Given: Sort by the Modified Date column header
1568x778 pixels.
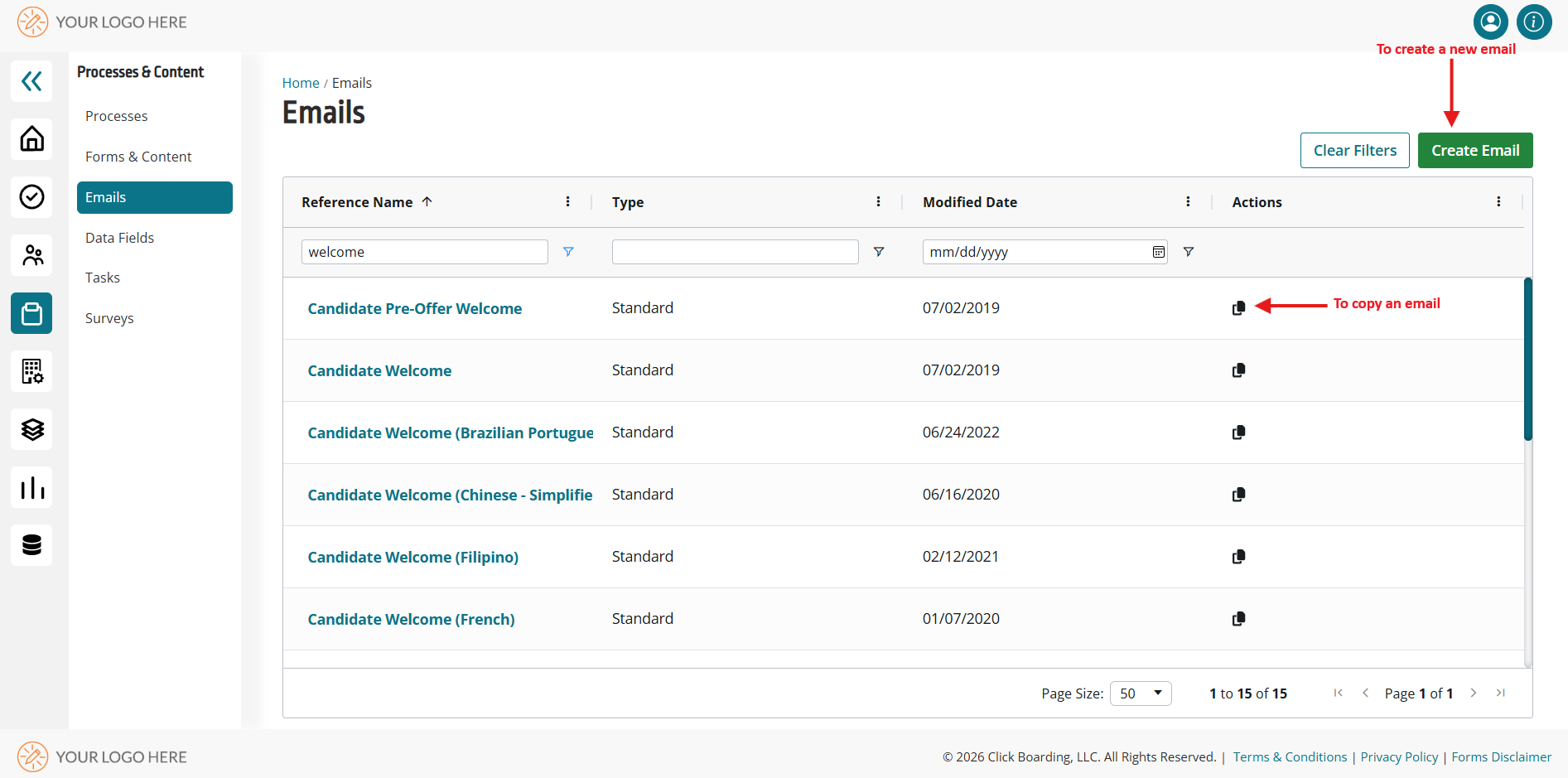Looking at the screenshot, I should pyautogui.click(x=970, y=202).
